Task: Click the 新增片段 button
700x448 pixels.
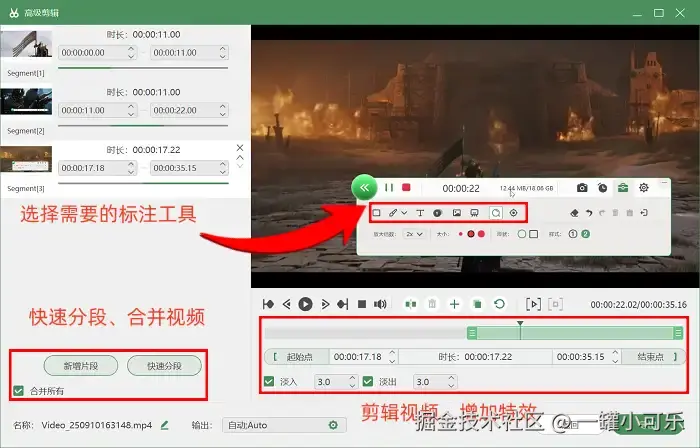Action: pos(81,366)
